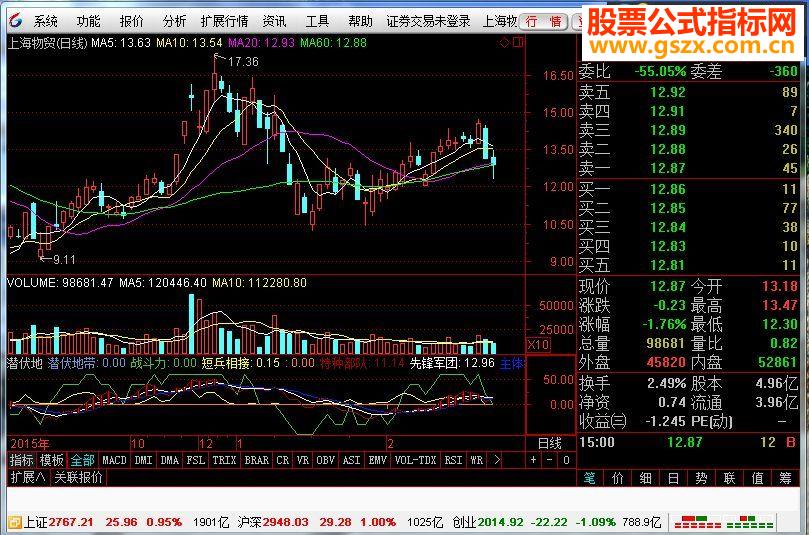
Task: Click the 9.11 low price label
Action: pyautogui.click(x=64, y=260)
